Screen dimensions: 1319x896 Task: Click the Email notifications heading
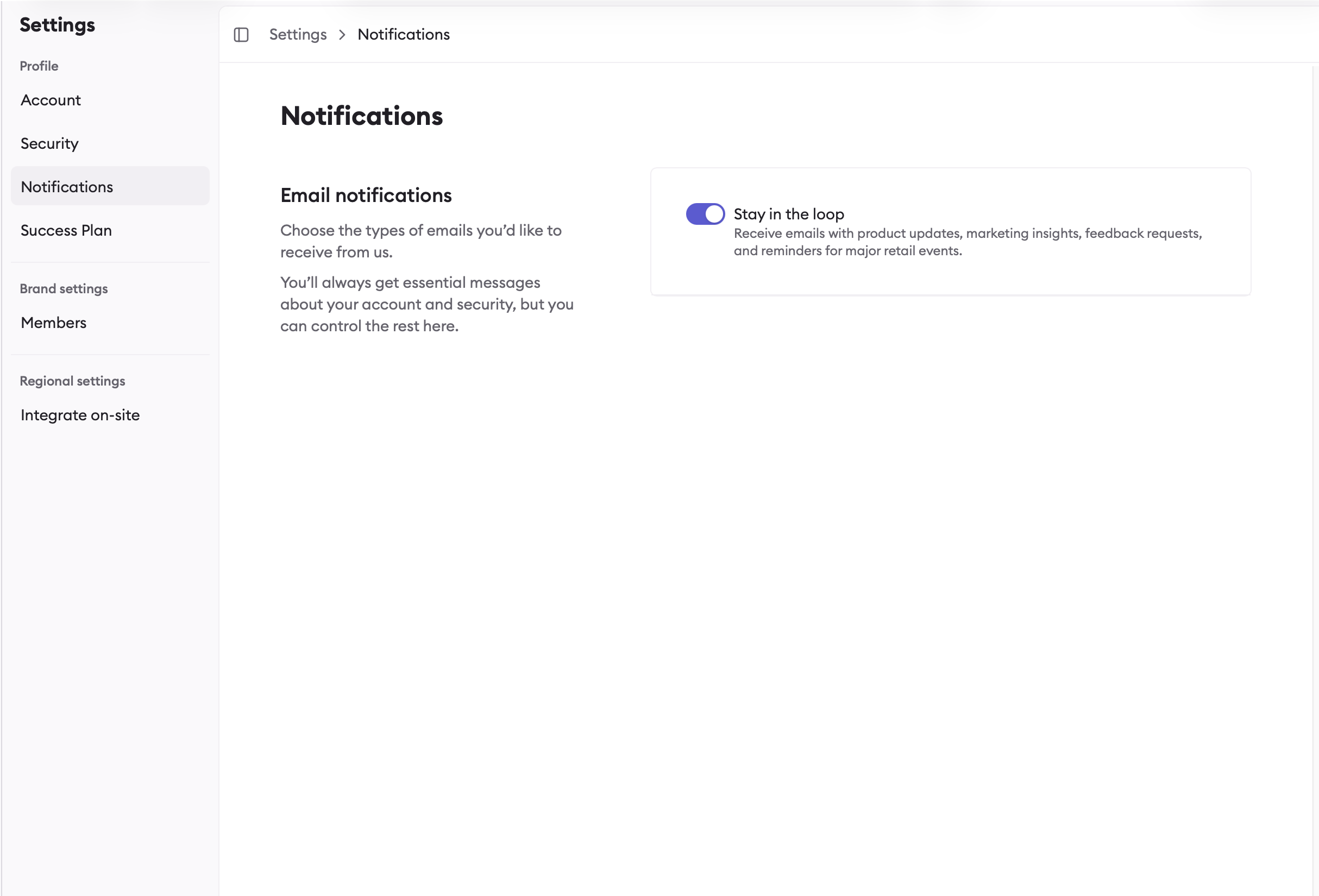tap(366, 194)
